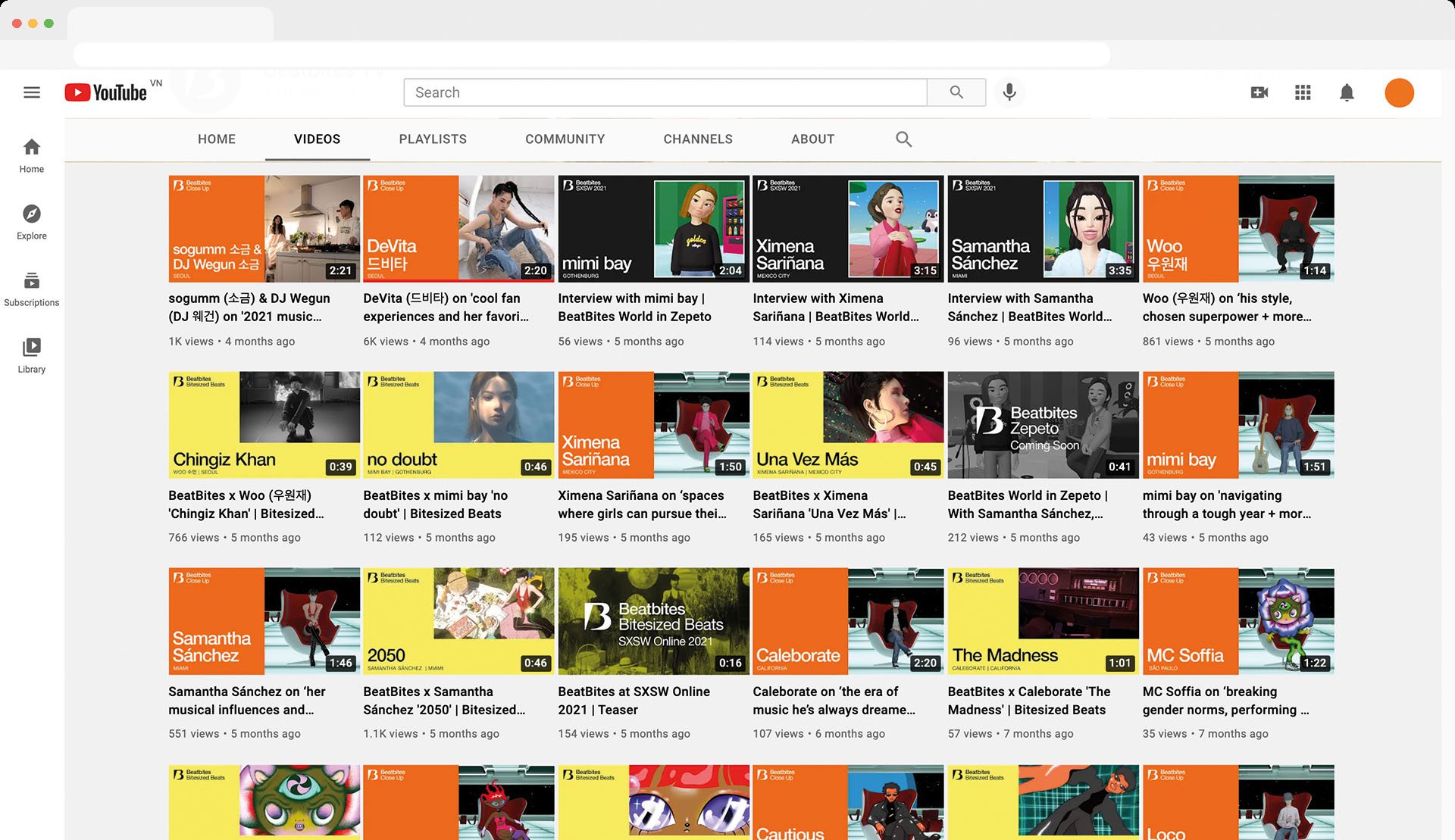Click the channel search magnifier icon
The width and height of the screenshot is (1455, 840).
pos(903,139)
